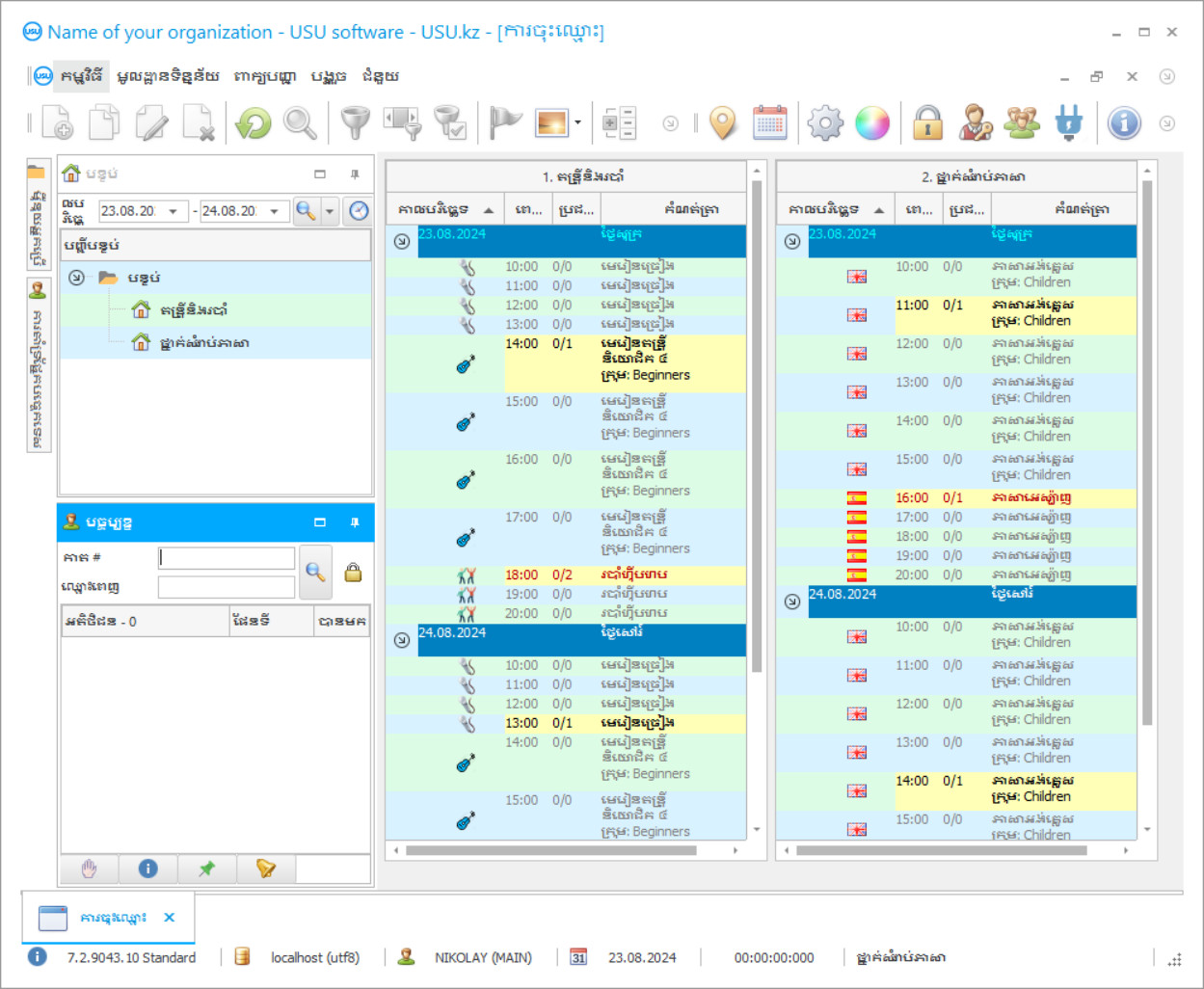Collapse the 24.08.2024 group in the first schedule
This screenshot has height=989, width=1204.
pyautogui.click(x=402, y=640)
